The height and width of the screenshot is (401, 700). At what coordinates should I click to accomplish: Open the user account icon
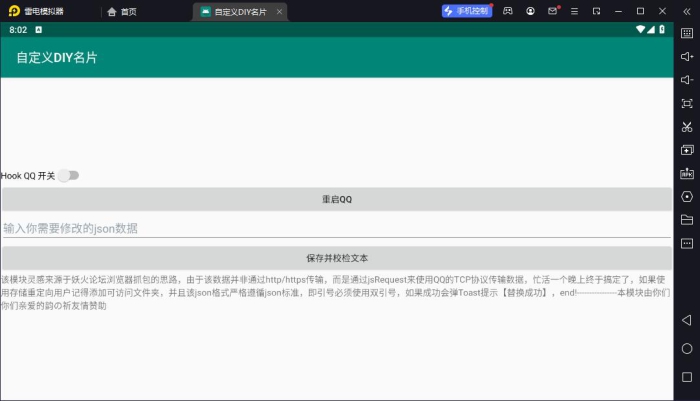(530, 11)
